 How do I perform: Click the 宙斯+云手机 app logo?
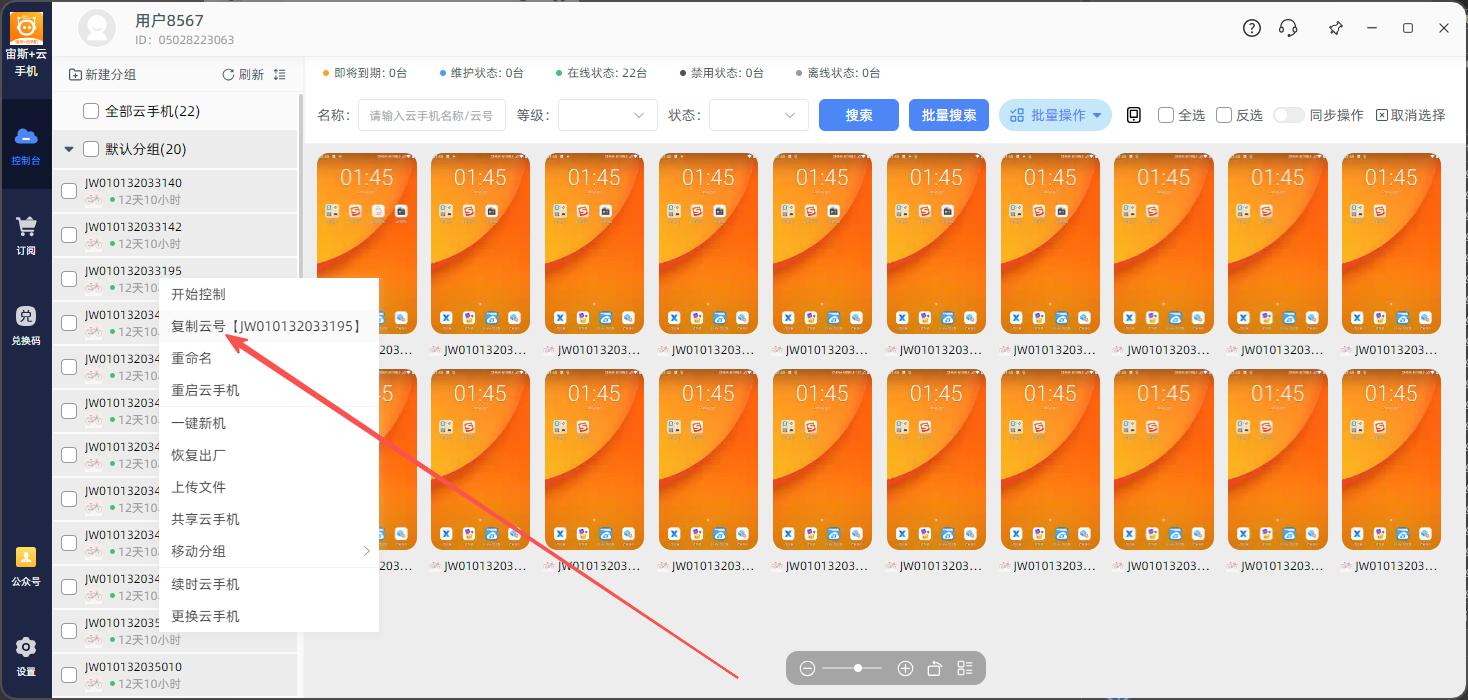[x=26, y=28]
